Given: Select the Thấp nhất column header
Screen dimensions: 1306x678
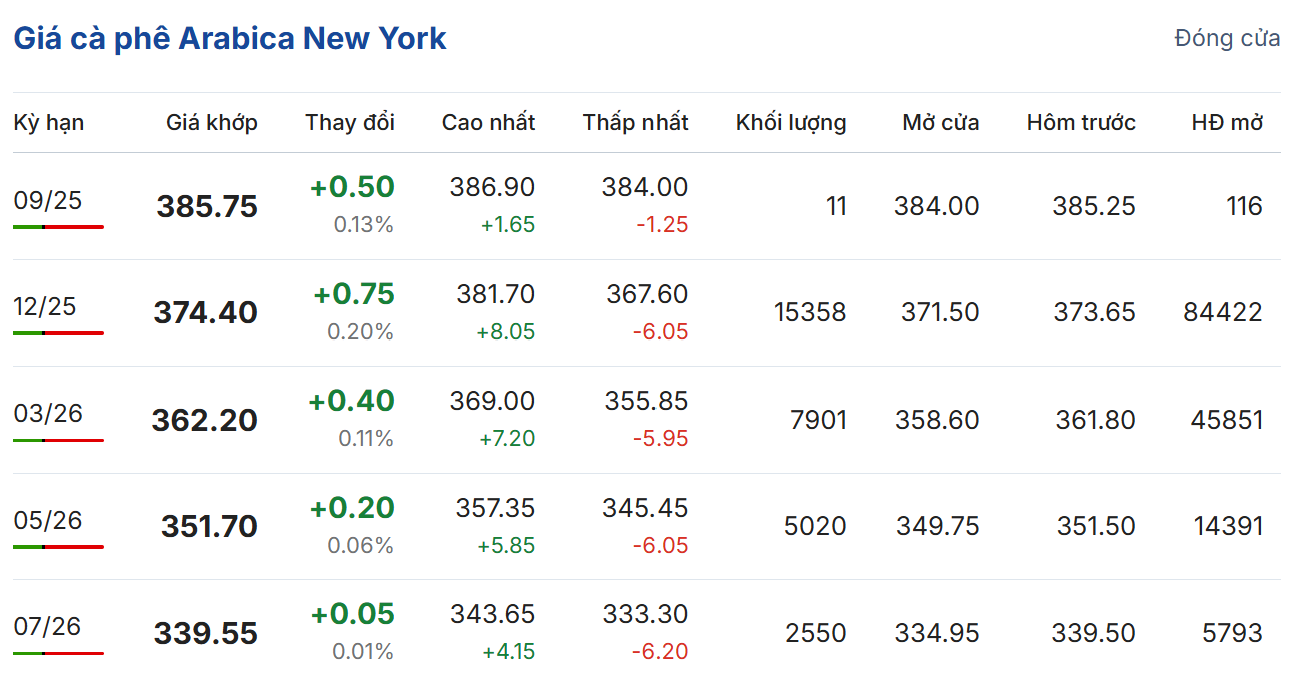Looking at the screenshot, I should pyautogui.click(x=635, y=123).
